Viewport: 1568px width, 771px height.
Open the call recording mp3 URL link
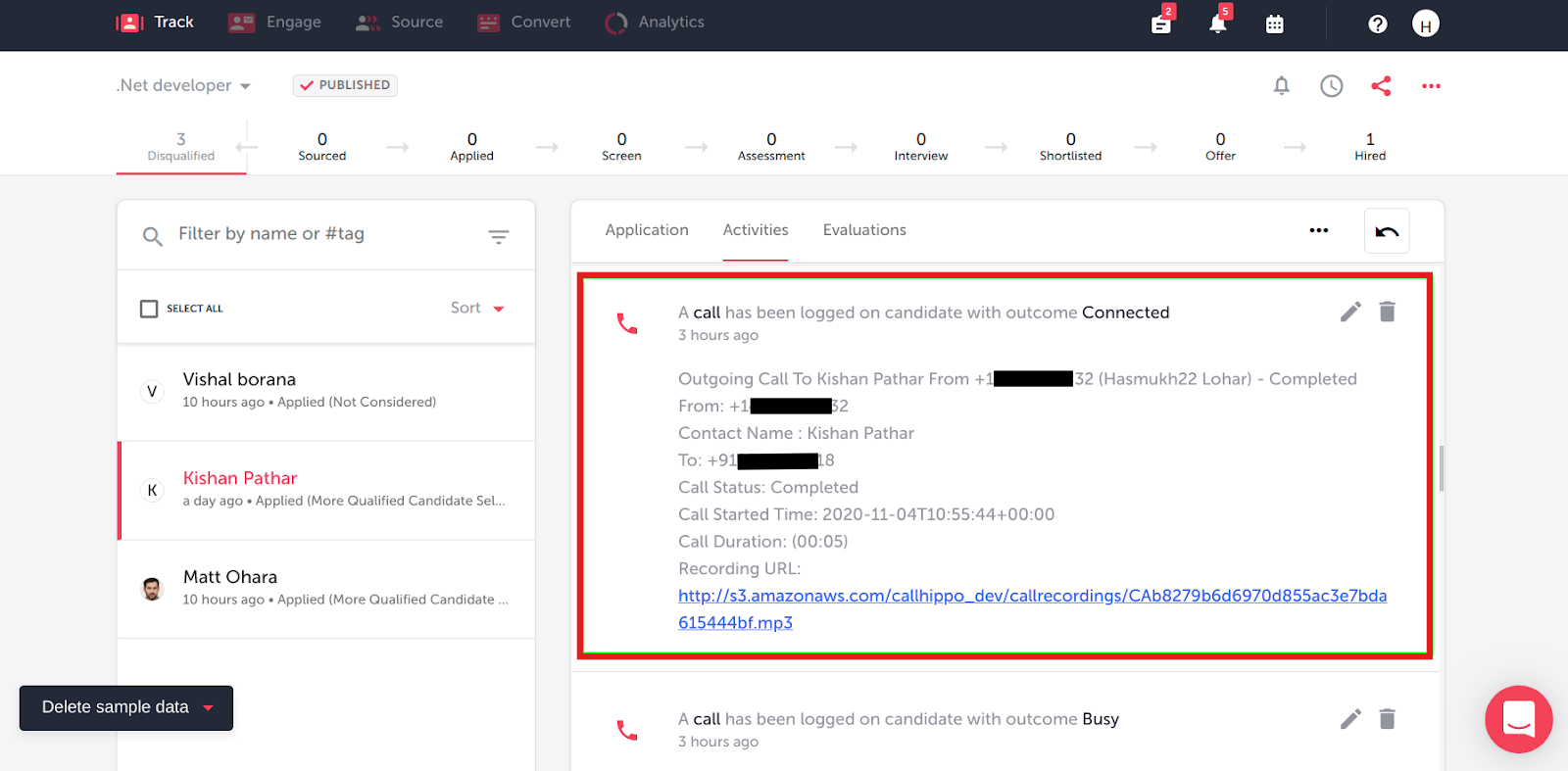point(1032,608)
